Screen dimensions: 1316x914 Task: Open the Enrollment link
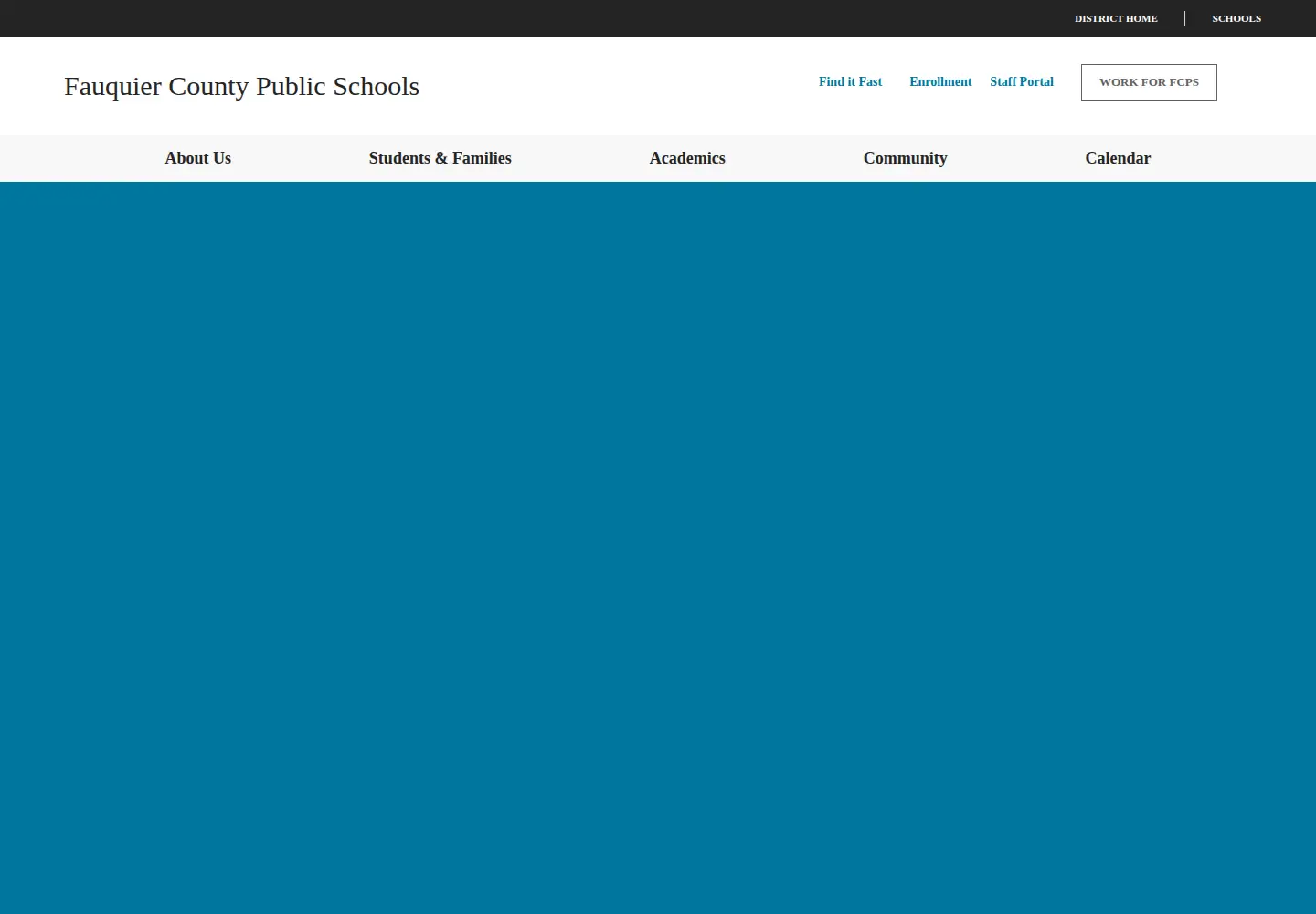[x=940, y=81]
